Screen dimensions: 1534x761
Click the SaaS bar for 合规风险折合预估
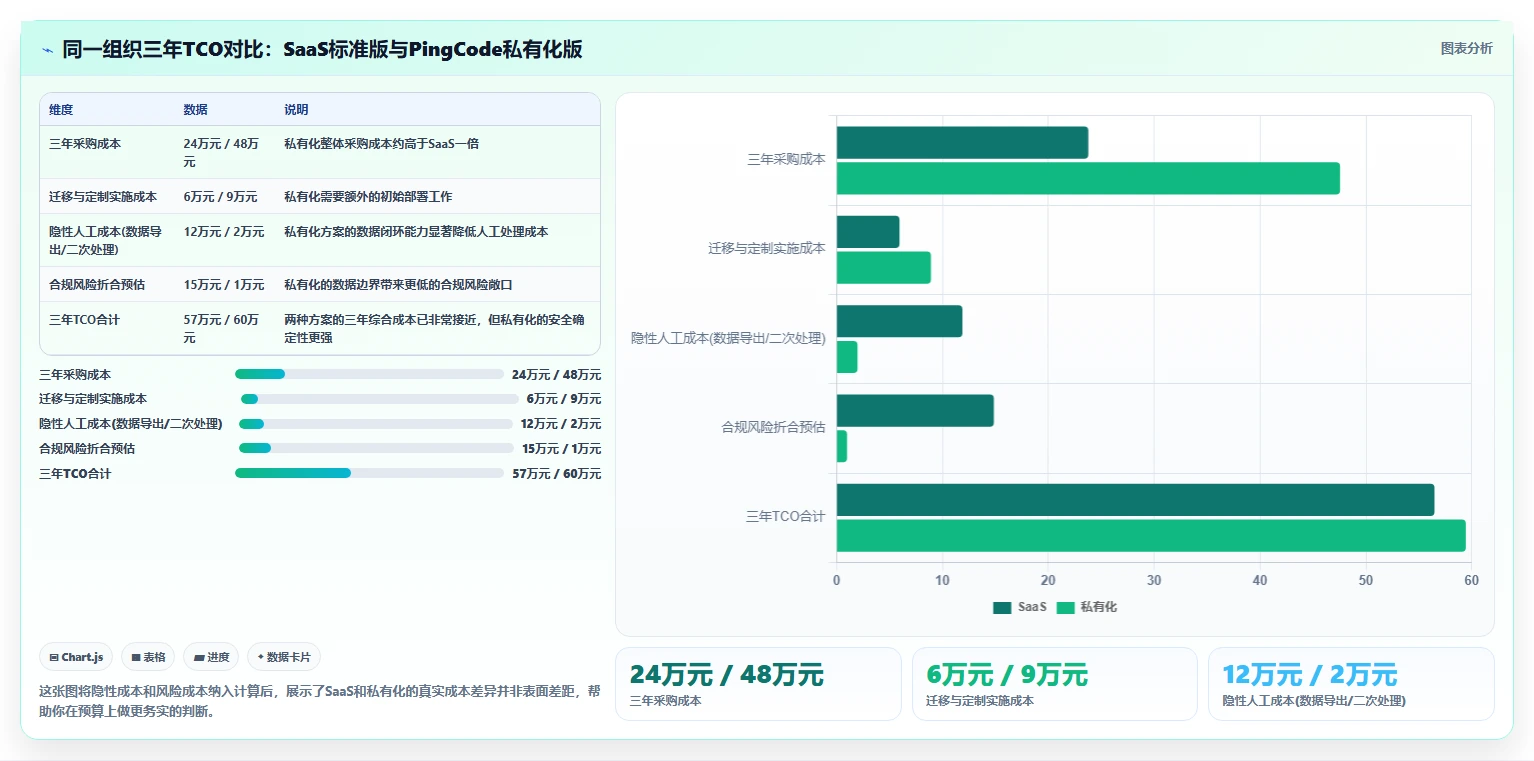[915, 411]
